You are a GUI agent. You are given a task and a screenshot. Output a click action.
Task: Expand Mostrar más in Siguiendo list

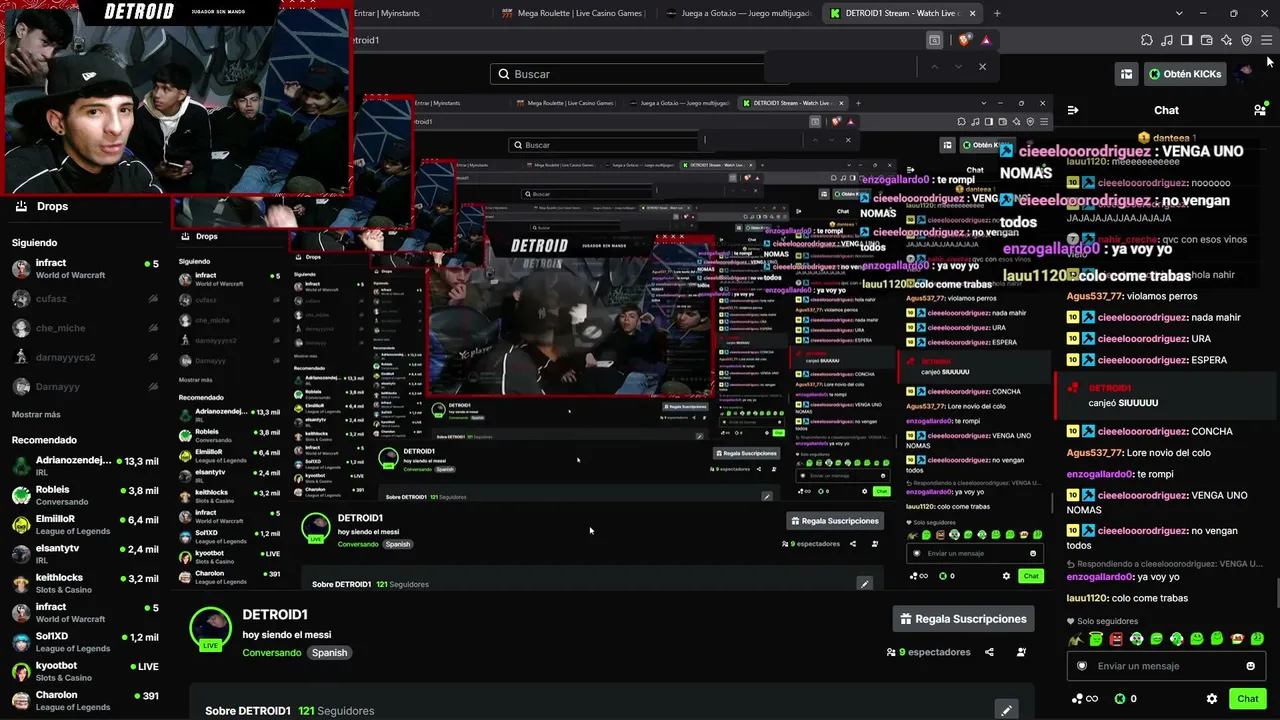coord(36,414)
